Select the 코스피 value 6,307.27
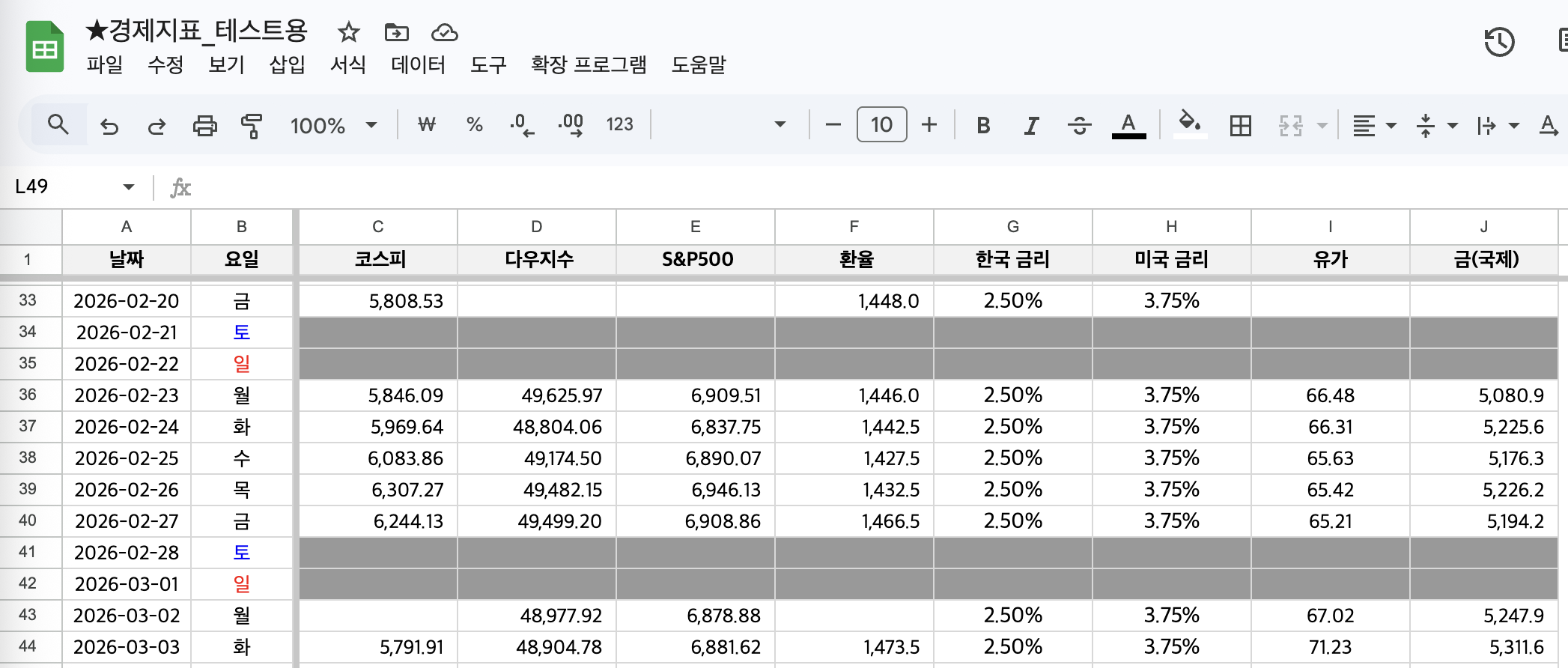 (x=378, y=489)
